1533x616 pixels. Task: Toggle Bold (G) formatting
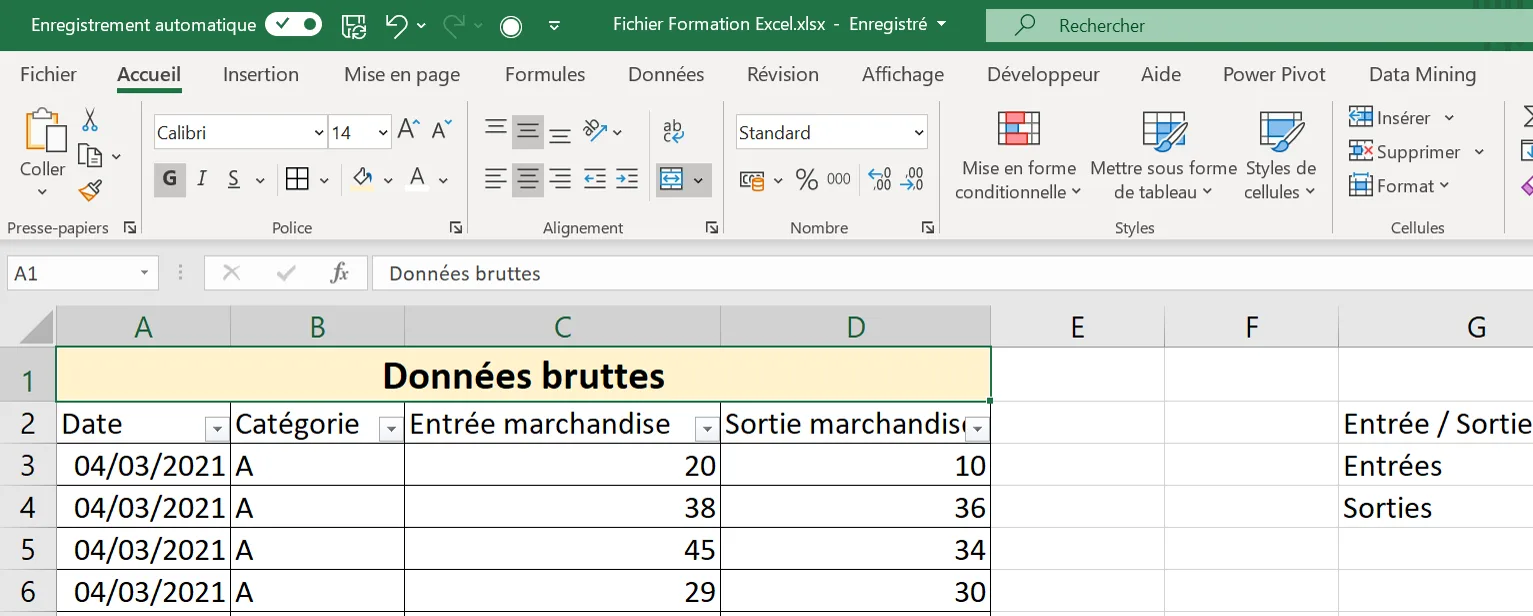[170, 179]
